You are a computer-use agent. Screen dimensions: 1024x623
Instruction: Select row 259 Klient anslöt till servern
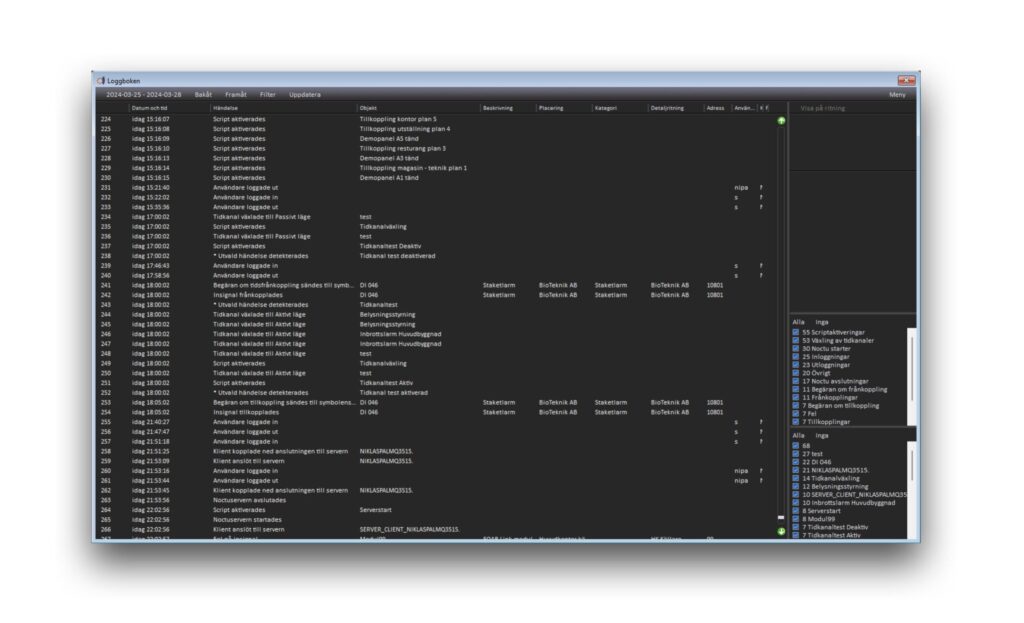point(438,461)
